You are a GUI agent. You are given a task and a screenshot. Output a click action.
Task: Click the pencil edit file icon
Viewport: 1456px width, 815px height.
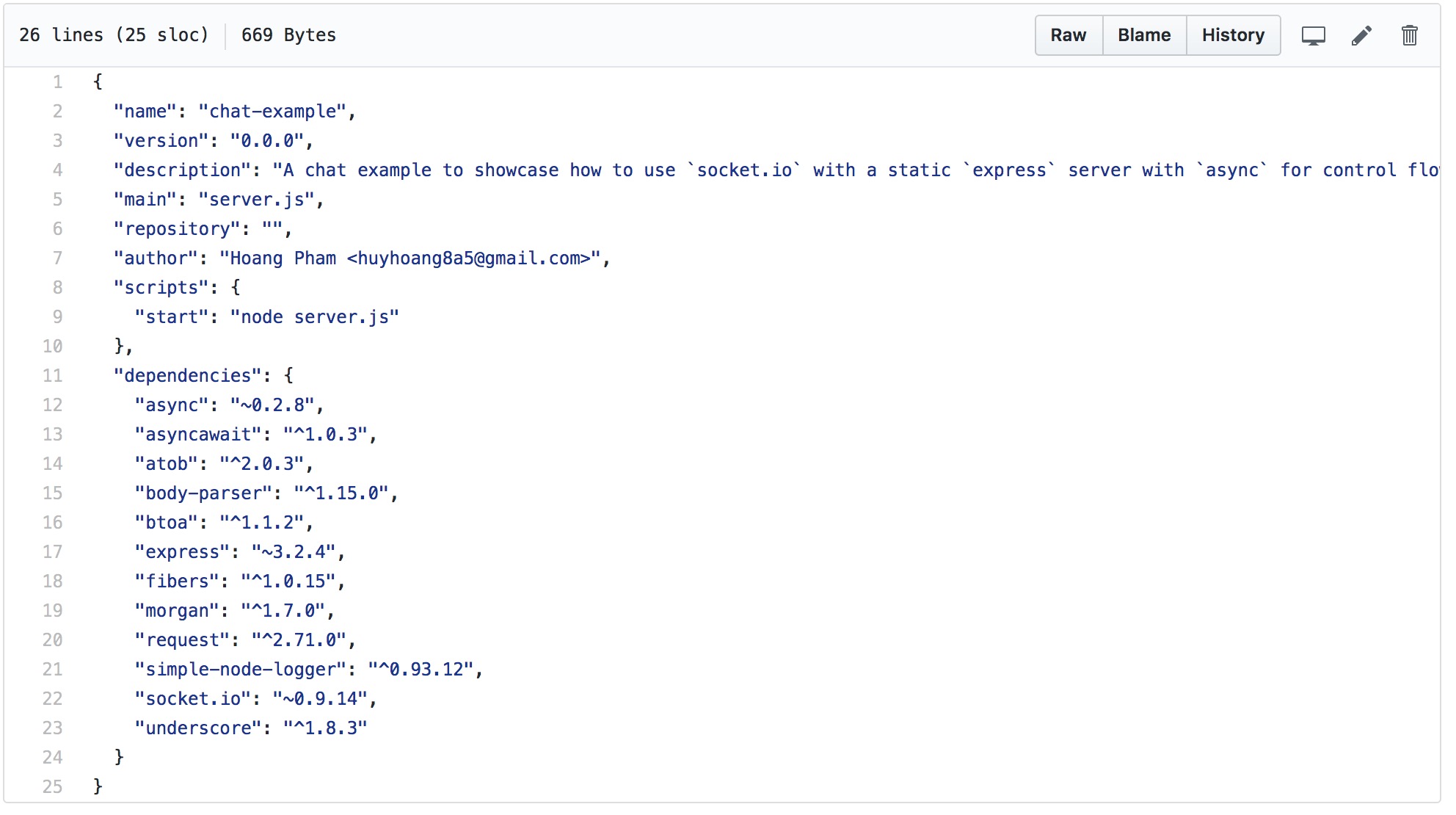pos(1361,35)
